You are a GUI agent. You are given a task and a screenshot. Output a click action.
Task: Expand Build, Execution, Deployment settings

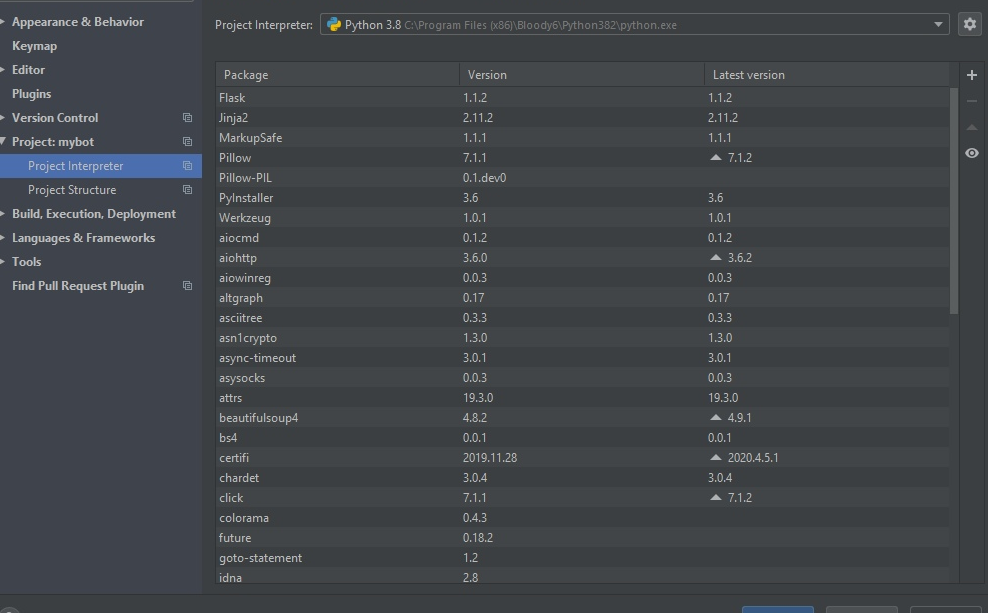5,214
